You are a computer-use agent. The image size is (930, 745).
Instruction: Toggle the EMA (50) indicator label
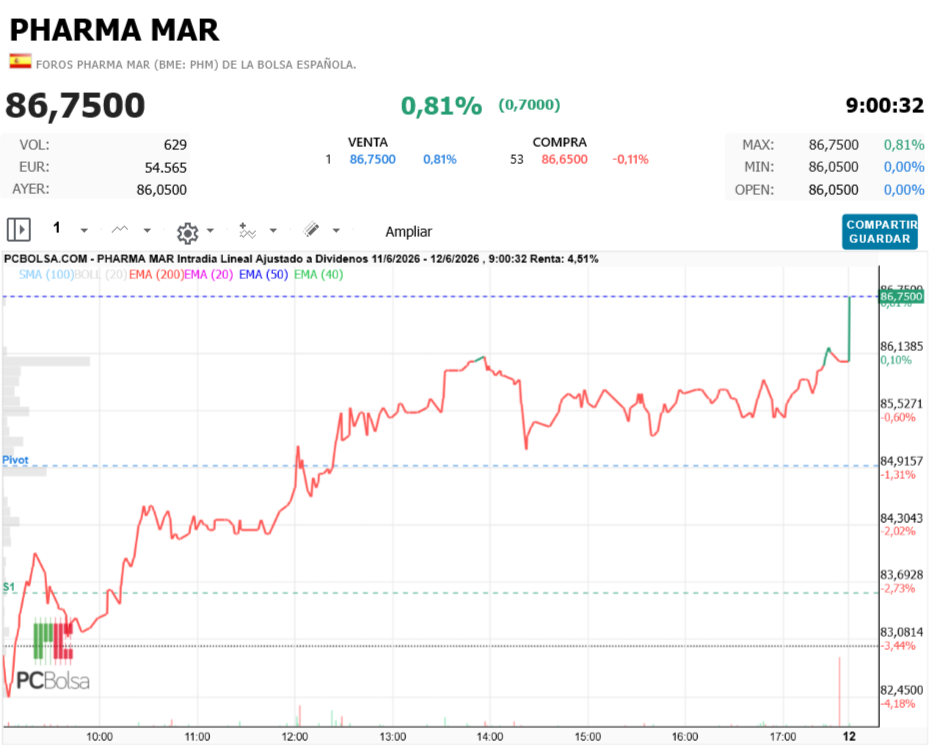(263, 275)
